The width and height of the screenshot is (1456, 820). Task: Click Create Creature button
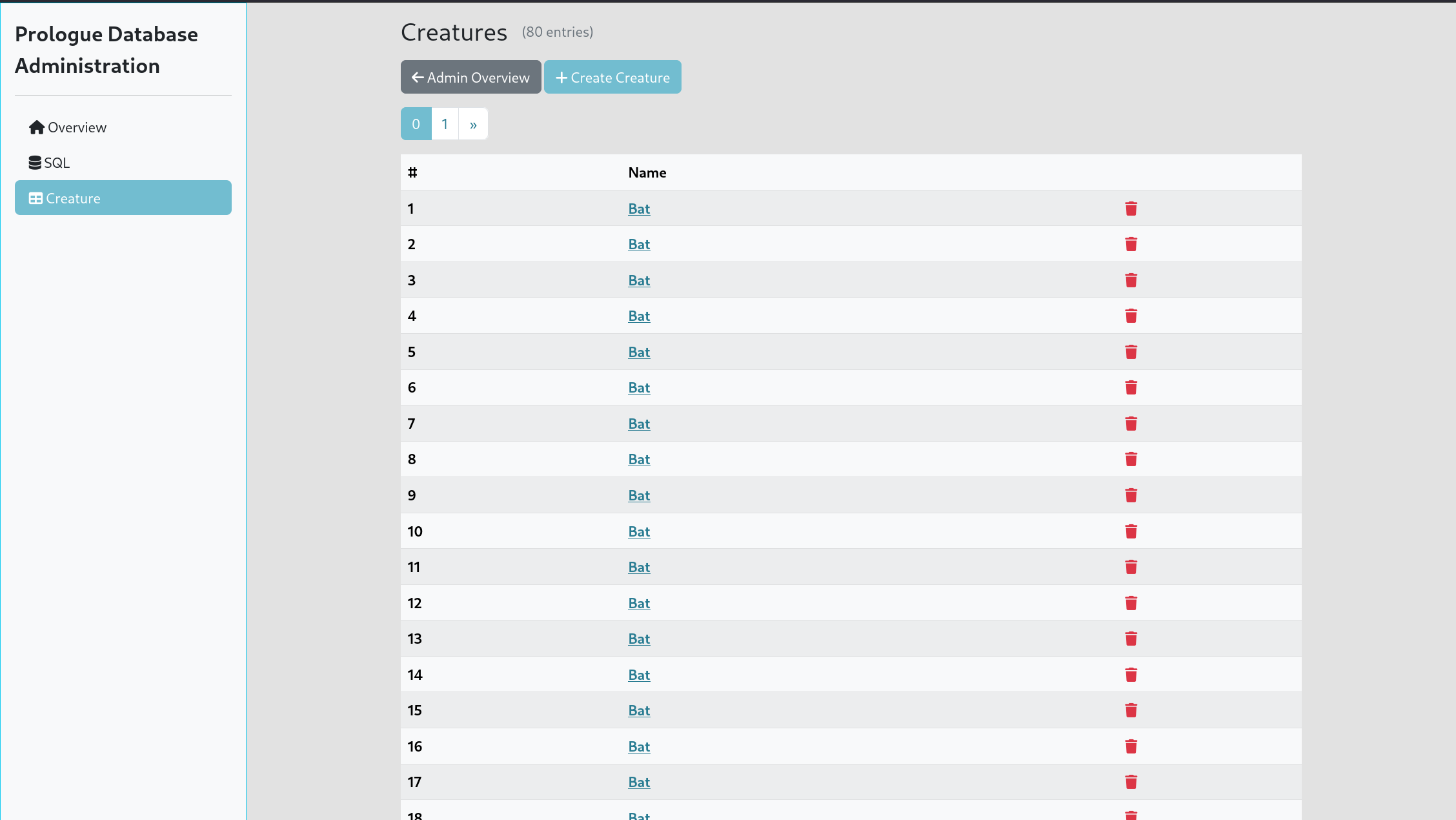tap(613, 77)
